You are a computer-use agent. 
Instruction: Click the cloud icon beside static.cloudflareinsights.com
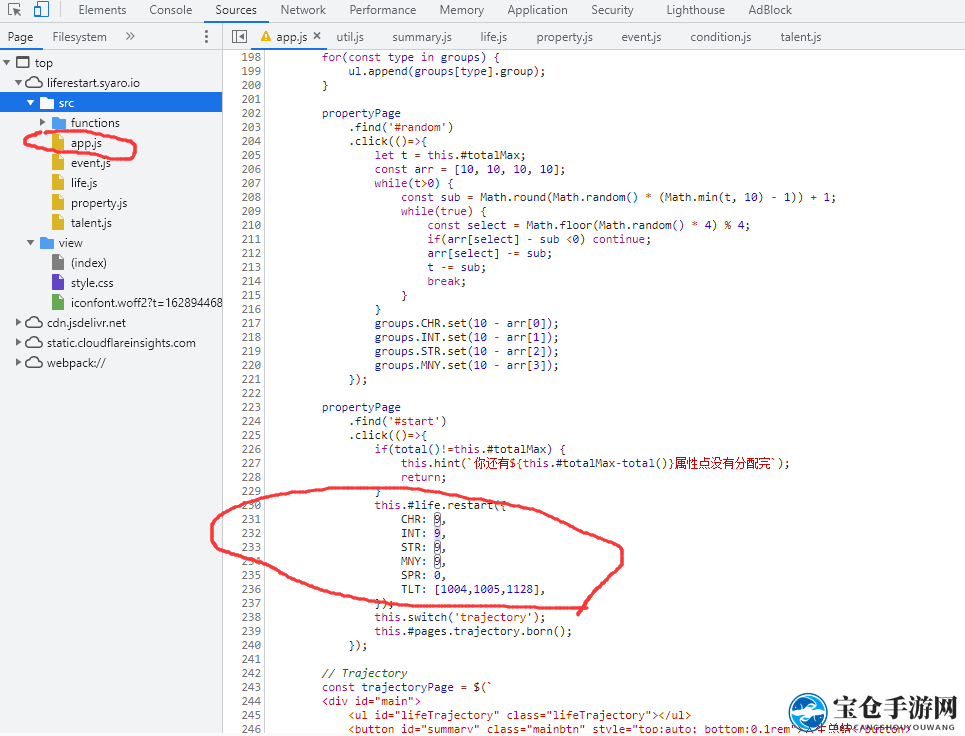click(34, 342)
